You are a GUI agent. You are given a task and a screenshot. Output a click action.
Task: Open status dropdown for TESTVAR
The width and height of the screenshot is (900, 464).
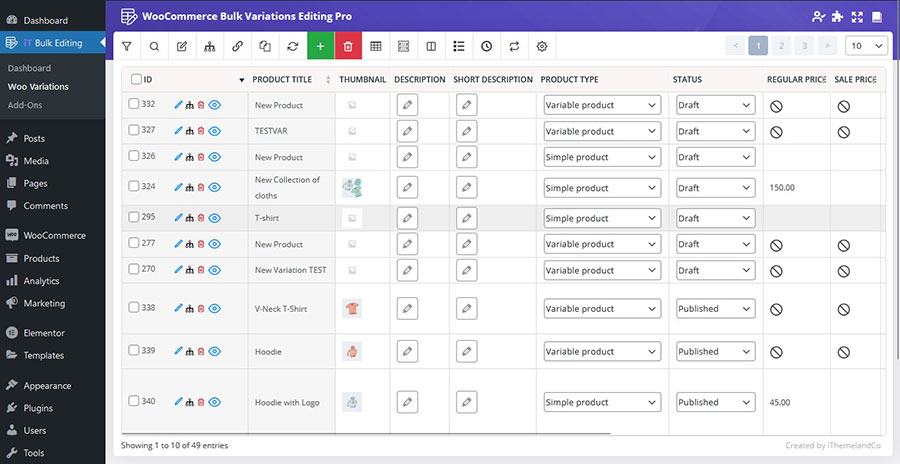tap(715, 131)
